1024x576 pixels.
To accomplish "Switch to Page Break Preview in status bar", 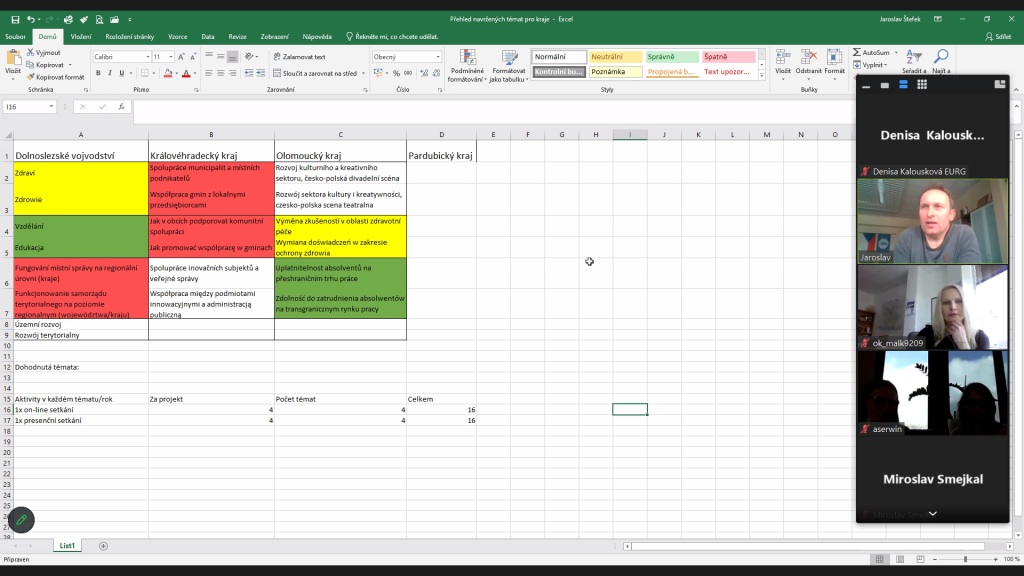I will point(920,559).
